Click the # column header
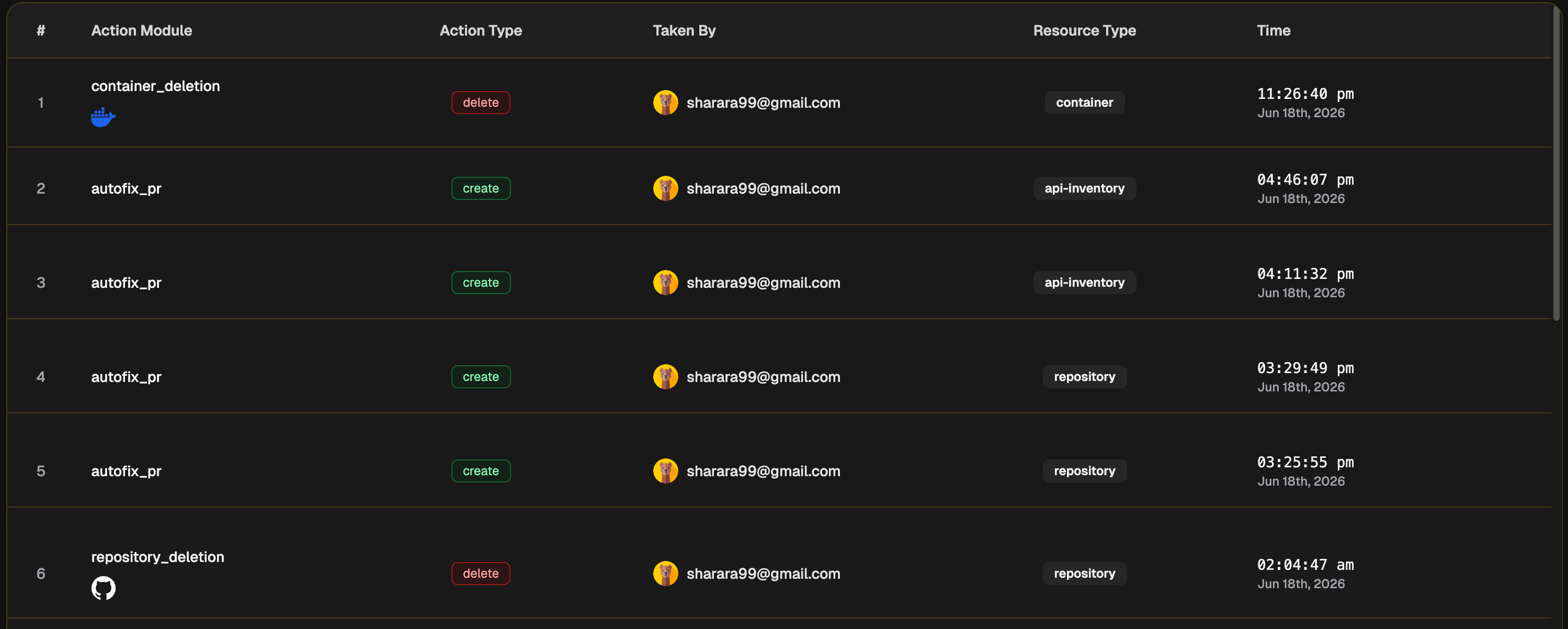The width and height of the screenshot is (1568, 629). tap(41, 30)
